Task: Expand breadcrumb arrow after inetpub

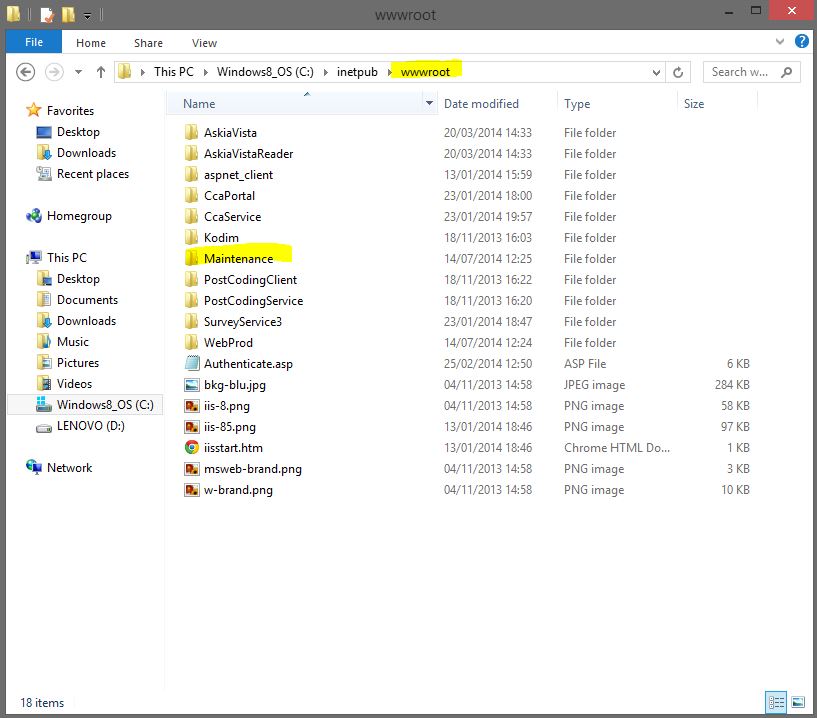Action: coord(389,72)
